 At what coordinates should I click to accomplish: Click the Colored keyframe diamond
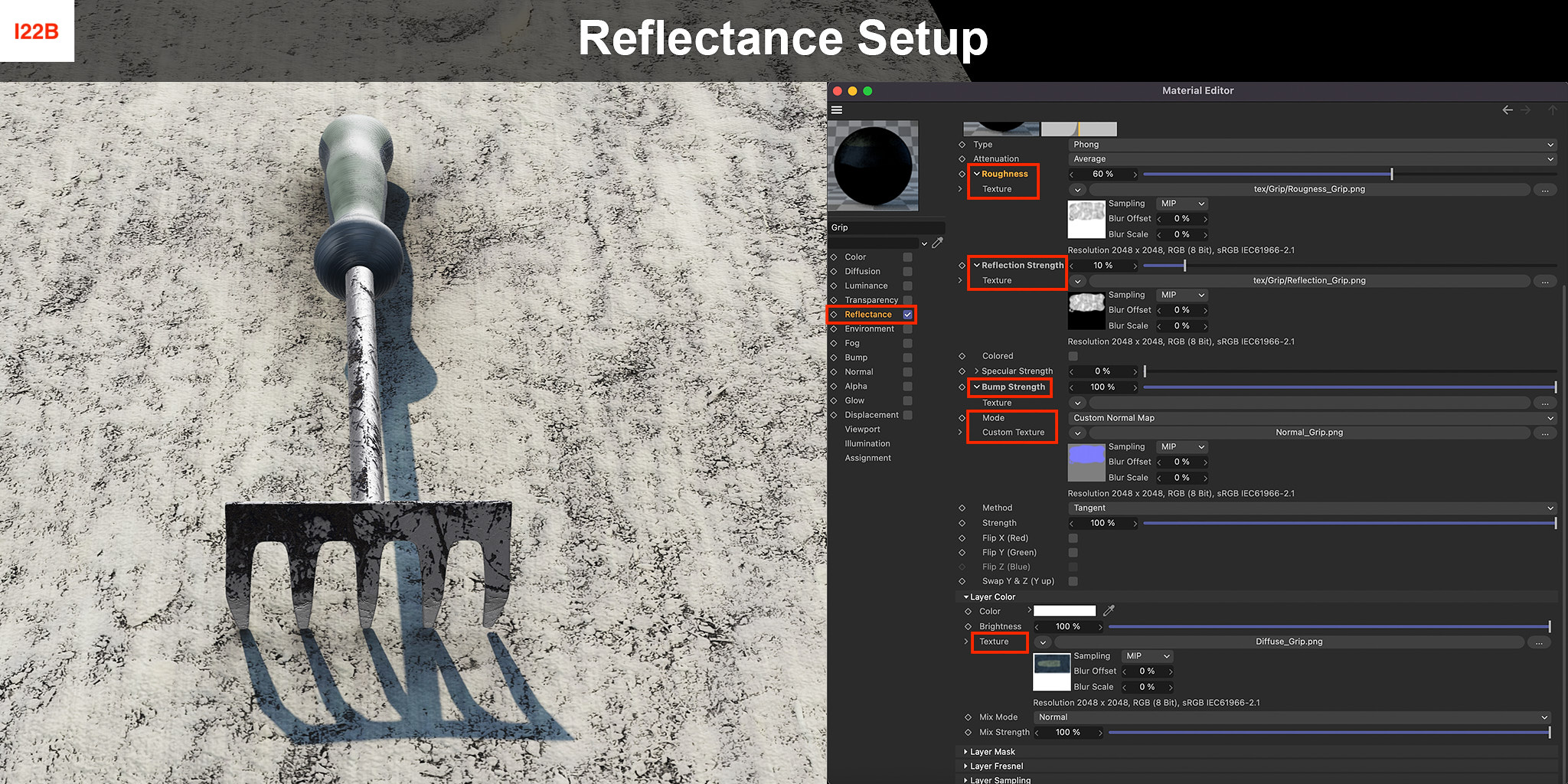(962, 356)
